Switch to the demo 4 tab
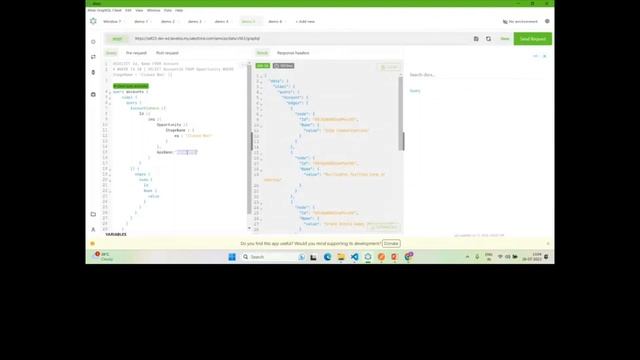Viewport: 640px width, 360px height. [x=222, y=22]
